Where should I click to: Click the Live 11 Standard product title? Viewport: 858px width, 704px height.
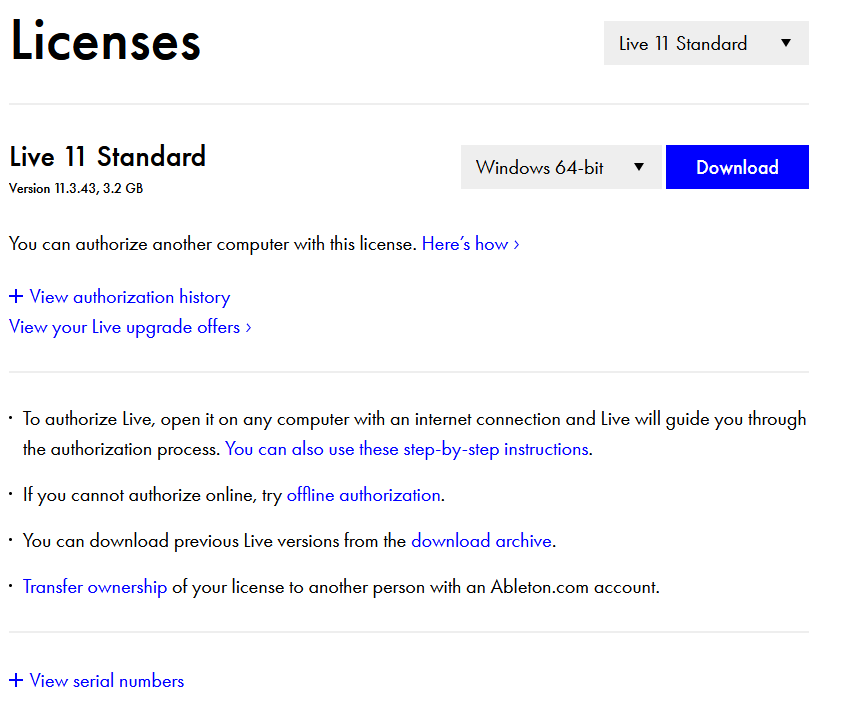(107, 157)
